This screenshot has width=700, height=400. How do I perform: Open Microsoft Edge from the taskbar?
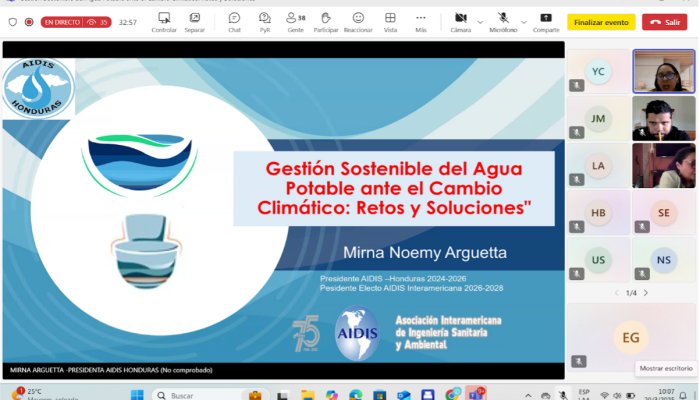[x=356, y=395]
